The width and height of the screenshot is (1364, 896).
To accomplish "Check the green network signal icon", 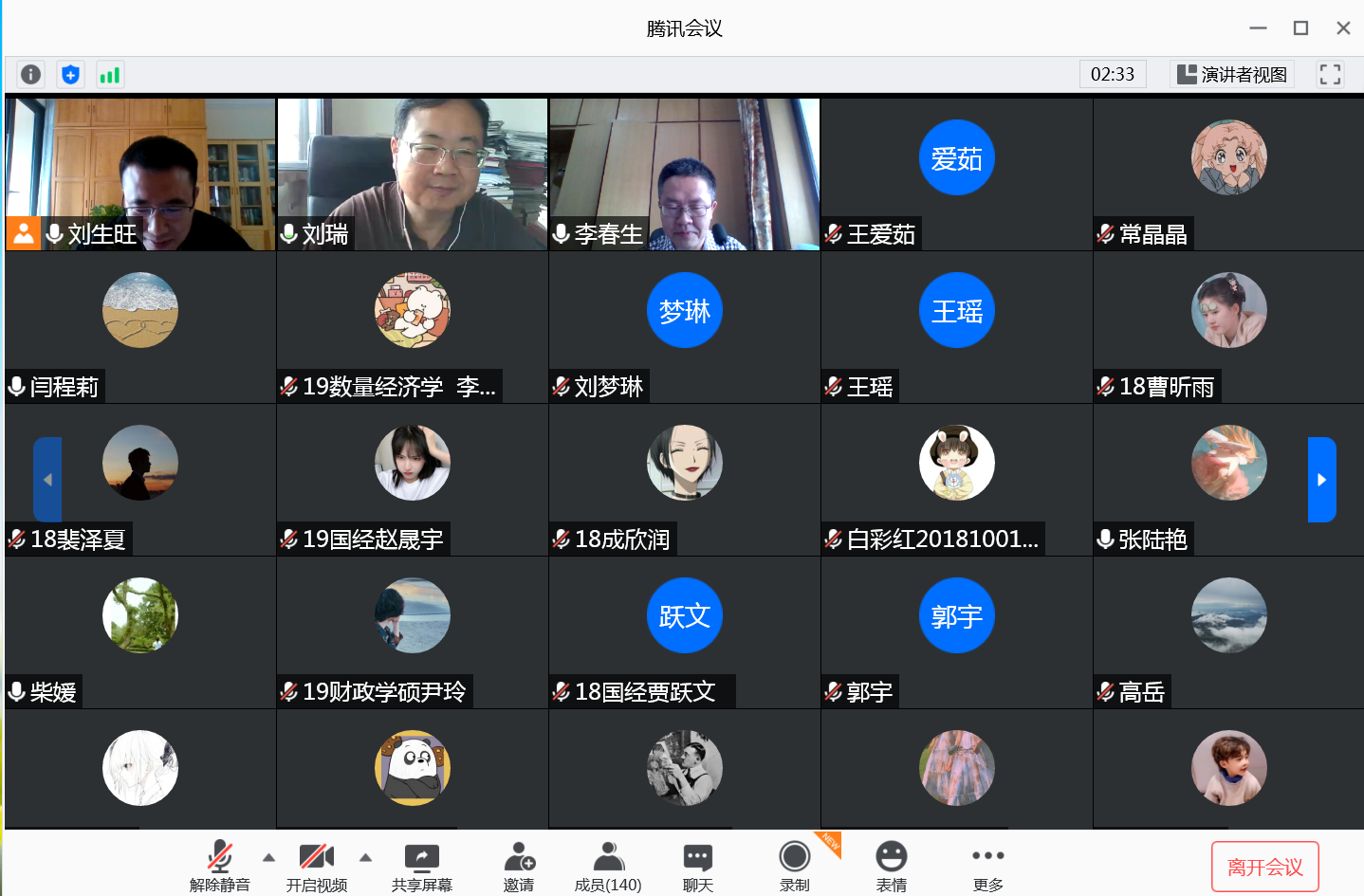I will pyautogui.click(x=110, y=74).
